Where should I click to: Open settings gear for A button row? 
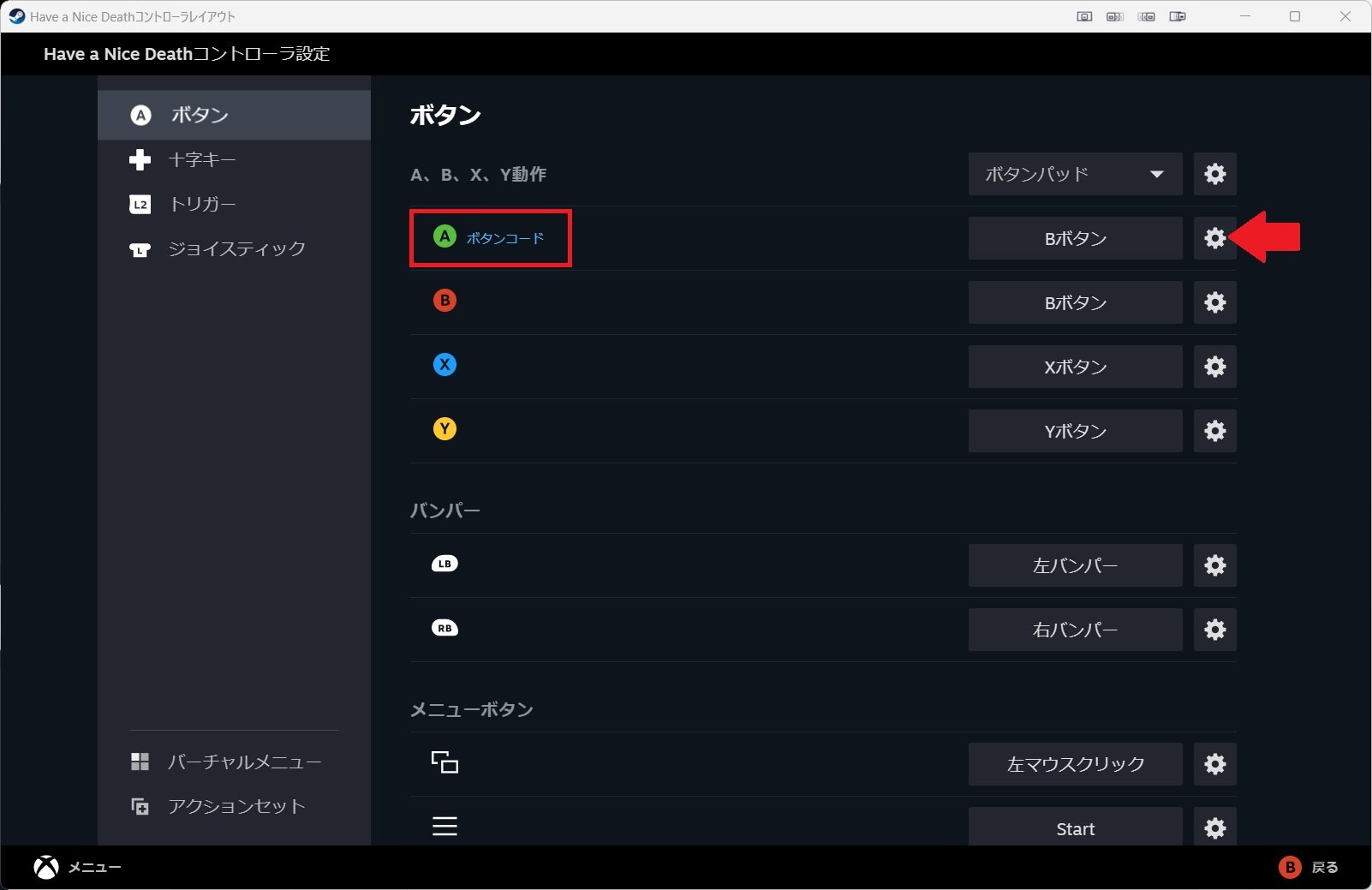(1214, 238)
